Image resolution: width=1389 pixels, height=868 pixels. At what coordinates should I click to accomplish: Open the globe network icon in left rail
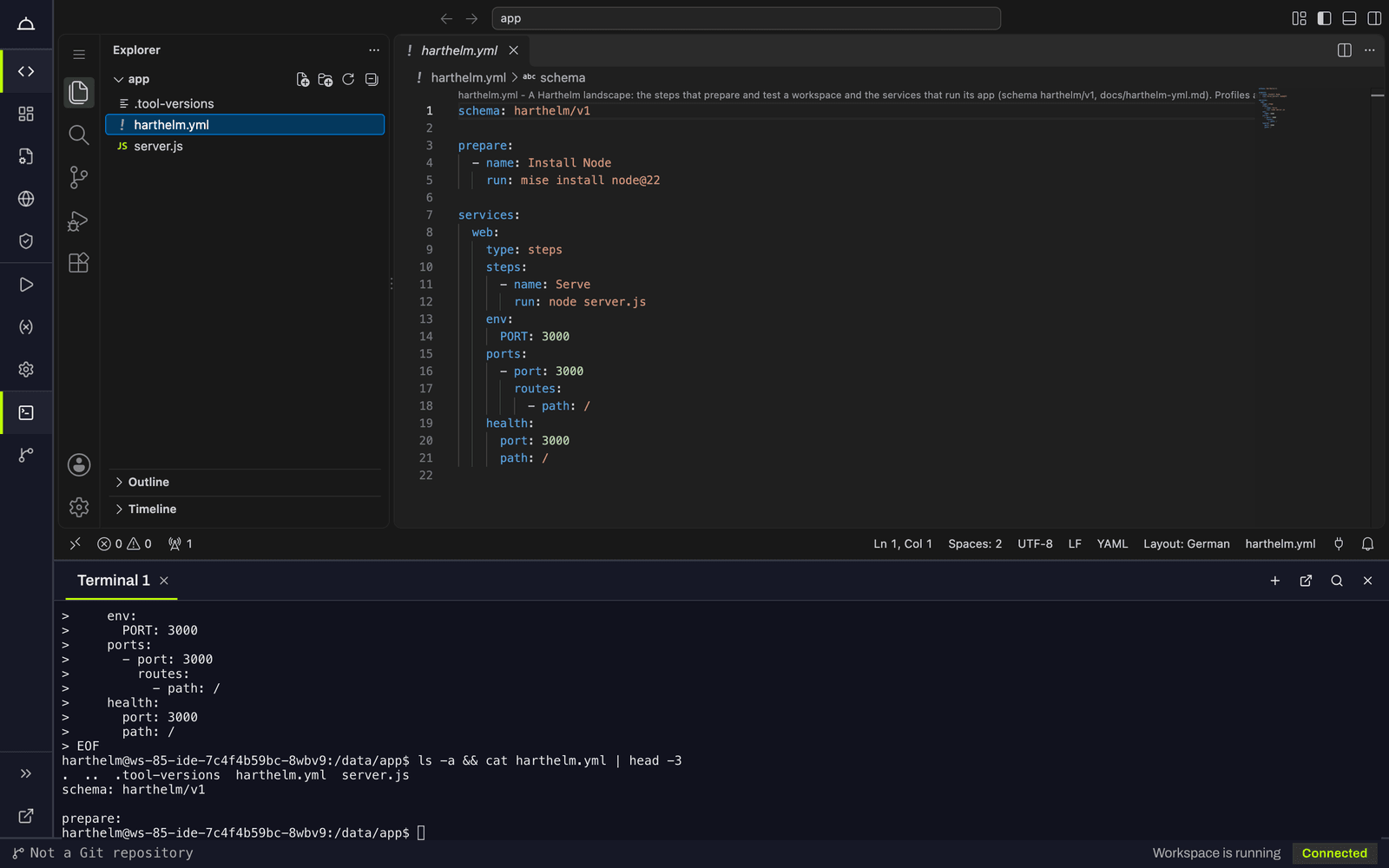tap(26, 199)
